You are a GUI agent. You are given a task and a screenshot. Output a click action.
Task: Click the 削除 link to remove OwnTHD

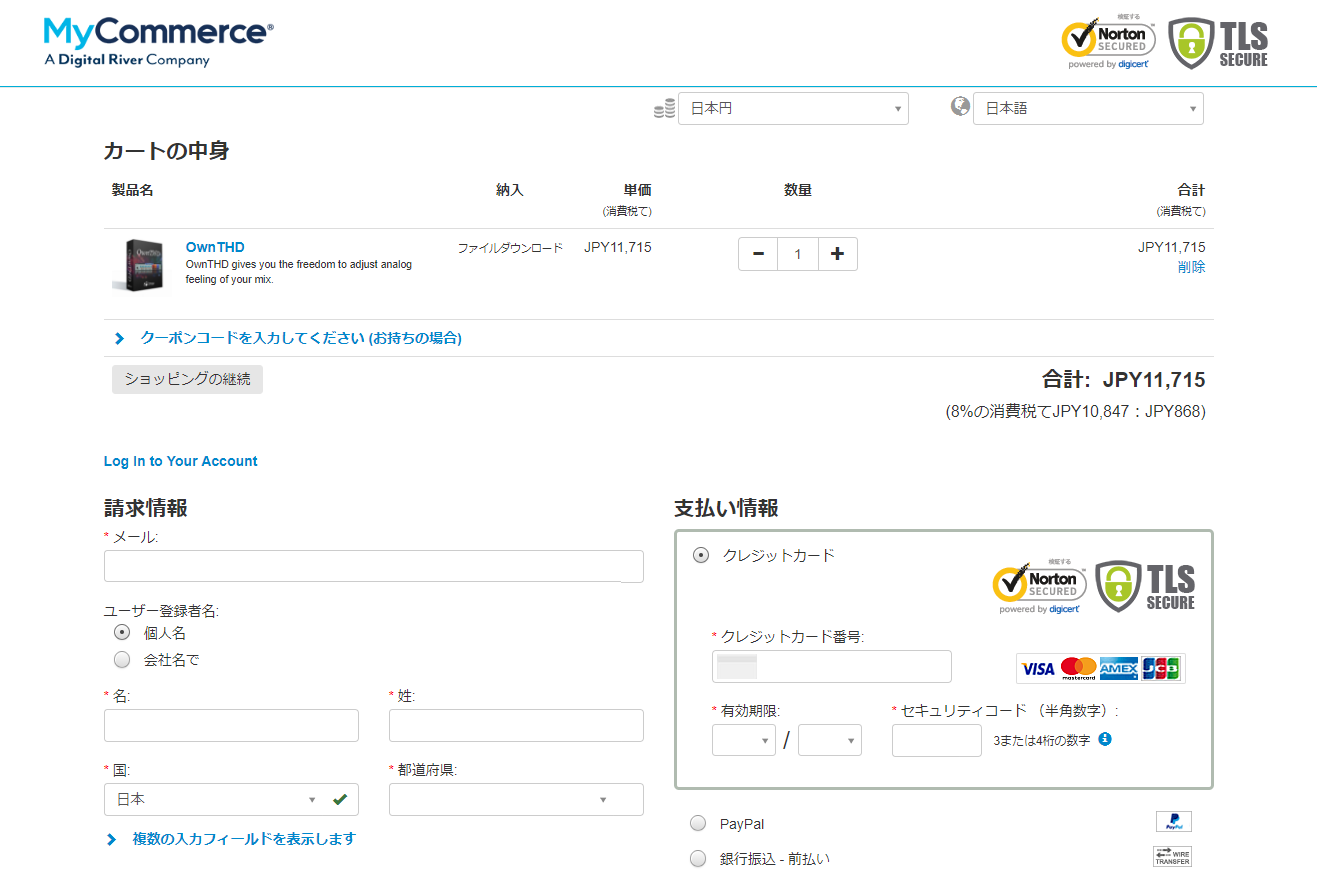click(1192, 267)
